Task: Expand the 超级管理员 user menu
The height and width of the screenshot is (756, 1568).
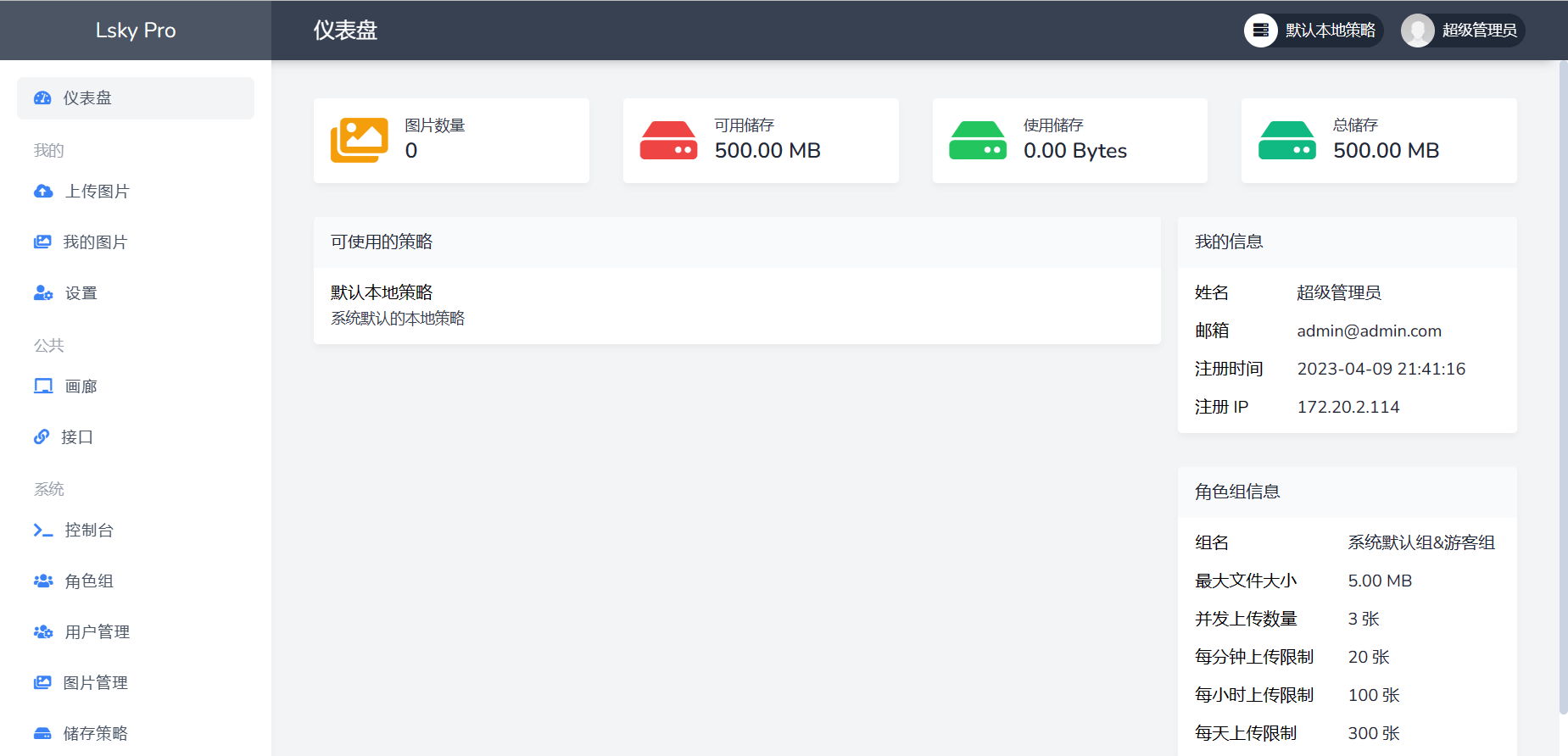Action: coord(1463,31)
